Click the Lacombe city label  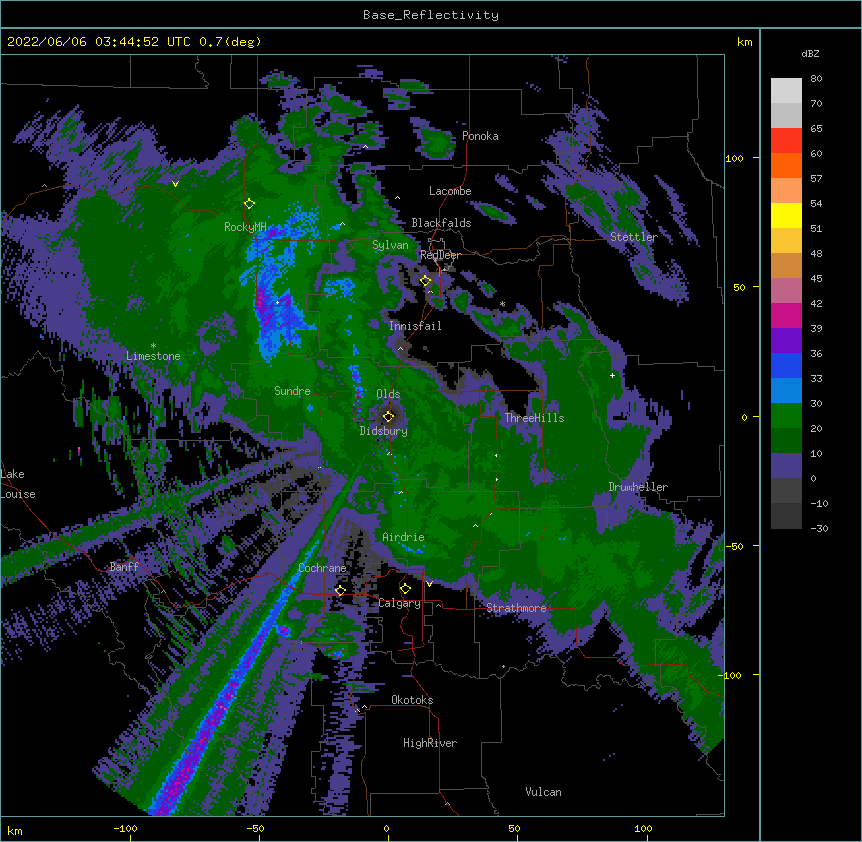point(450,191)
